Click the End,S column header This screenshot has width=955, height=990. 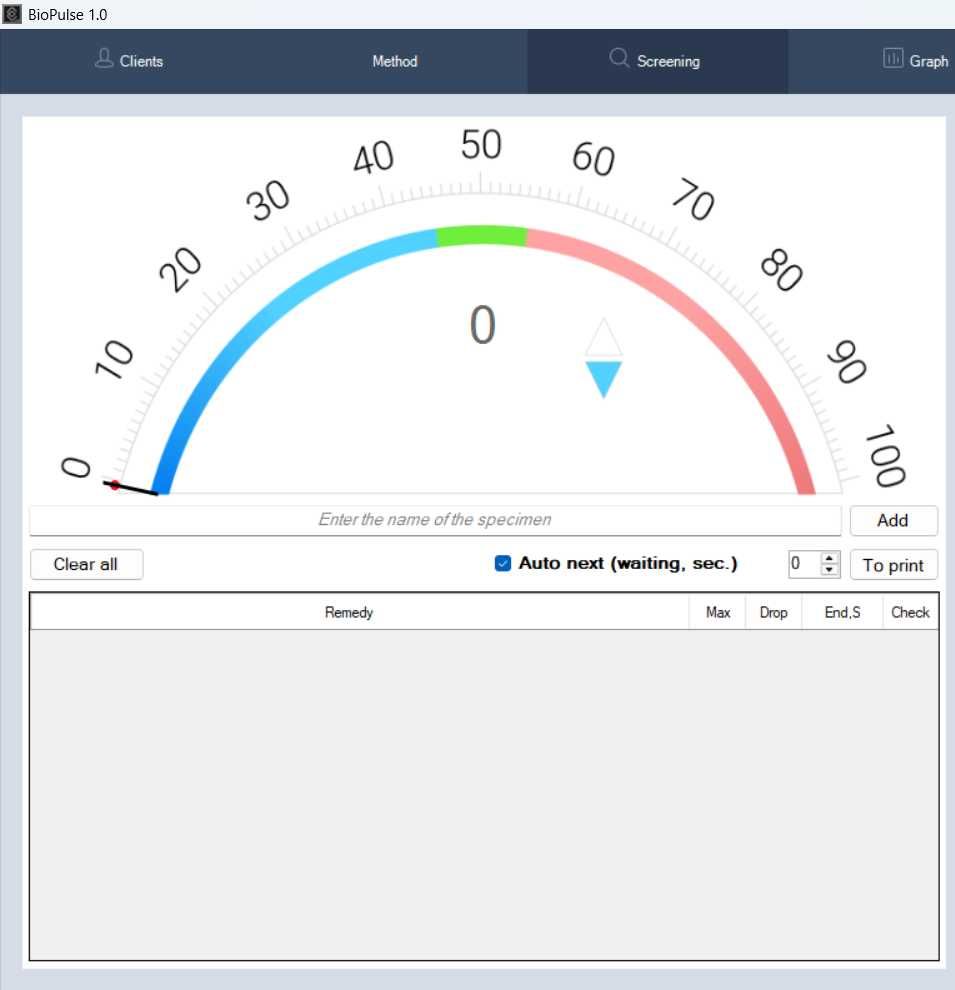pos(842,612)
